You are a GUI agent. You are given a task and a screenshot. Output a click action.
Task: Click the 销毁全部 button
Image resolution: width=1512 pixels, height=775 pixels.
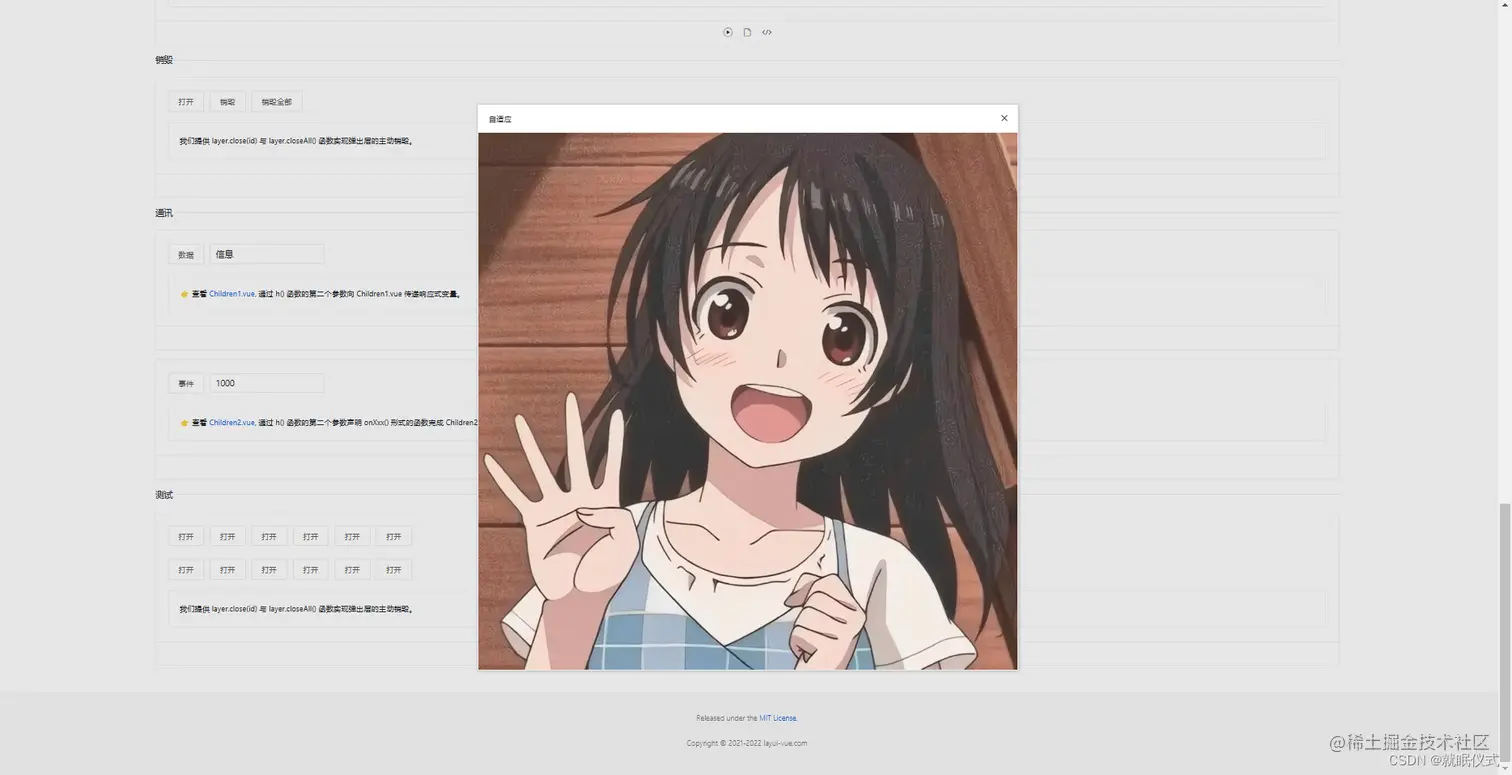point(277,102)
